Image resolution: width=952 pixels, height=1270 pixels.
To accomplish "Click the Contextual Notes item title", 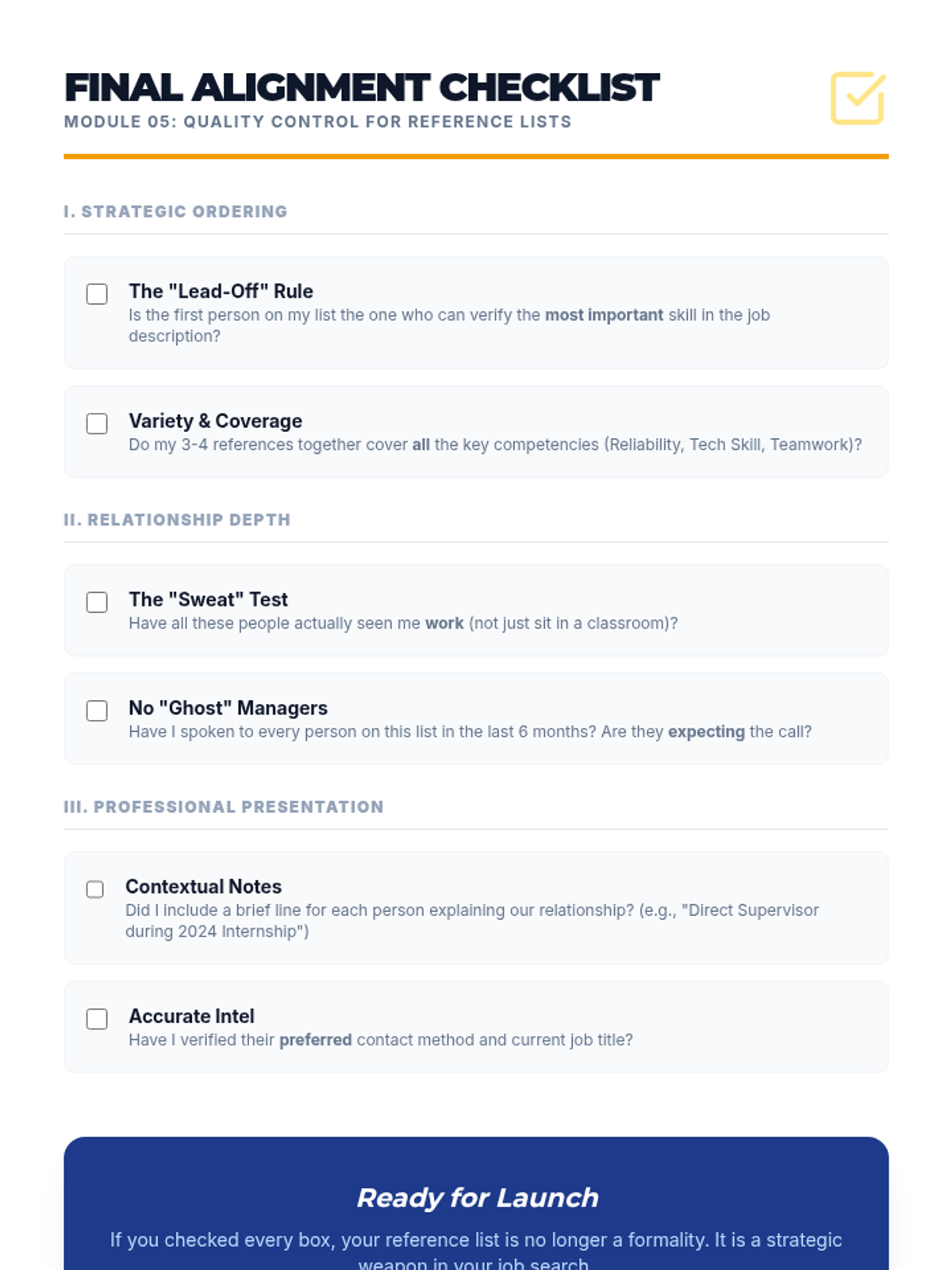I will click(203, 887).
